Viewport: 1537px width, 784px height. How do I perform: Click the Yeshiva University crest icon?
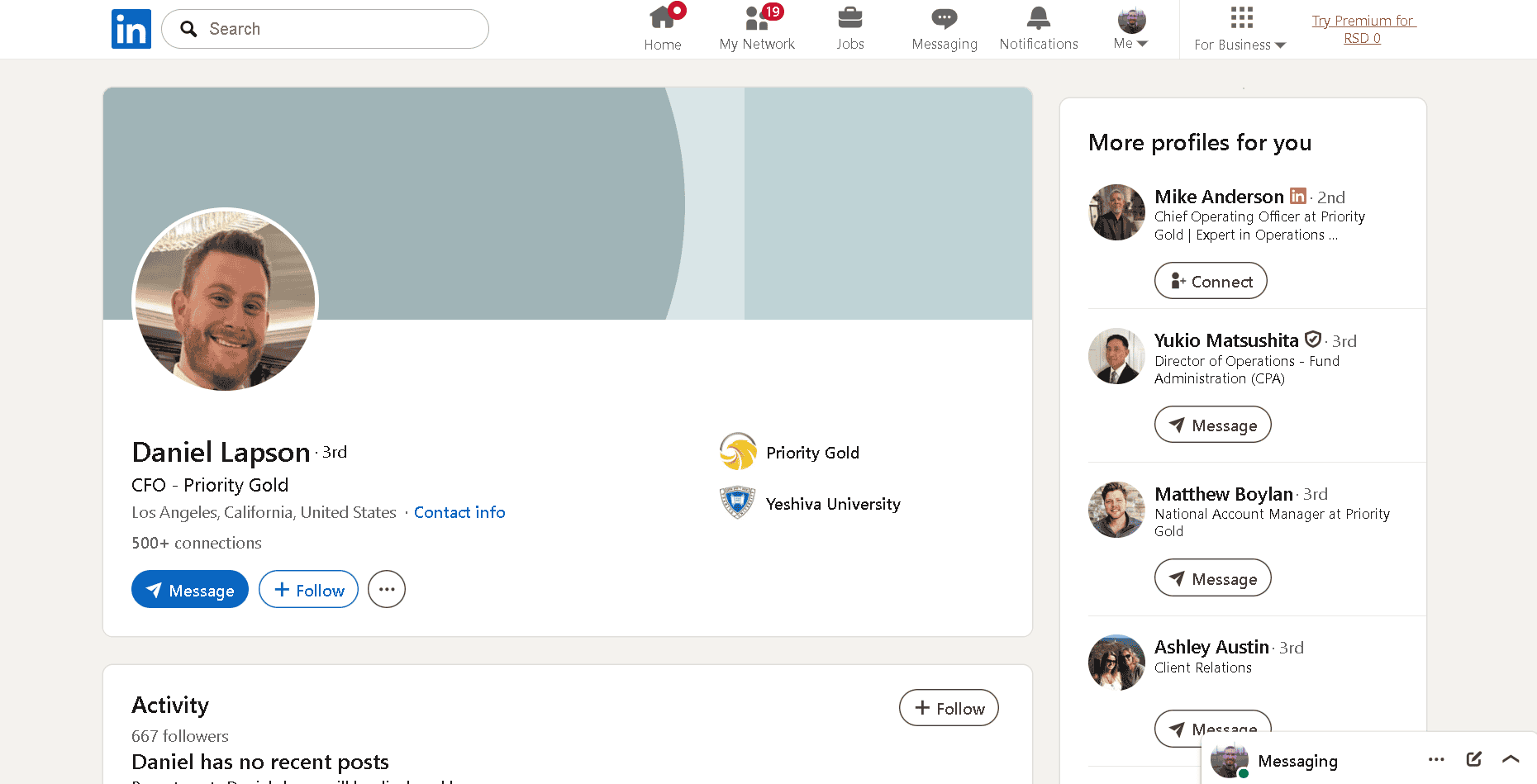[x=738, y=503]
